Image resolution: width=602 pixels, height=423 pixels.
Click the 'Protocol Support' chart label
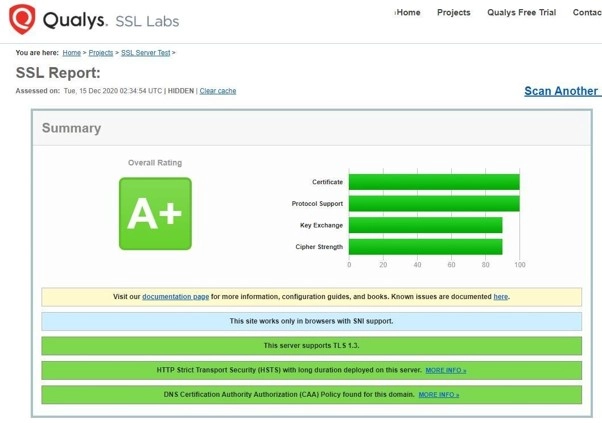pyautogui.click(x=317, y=203)
